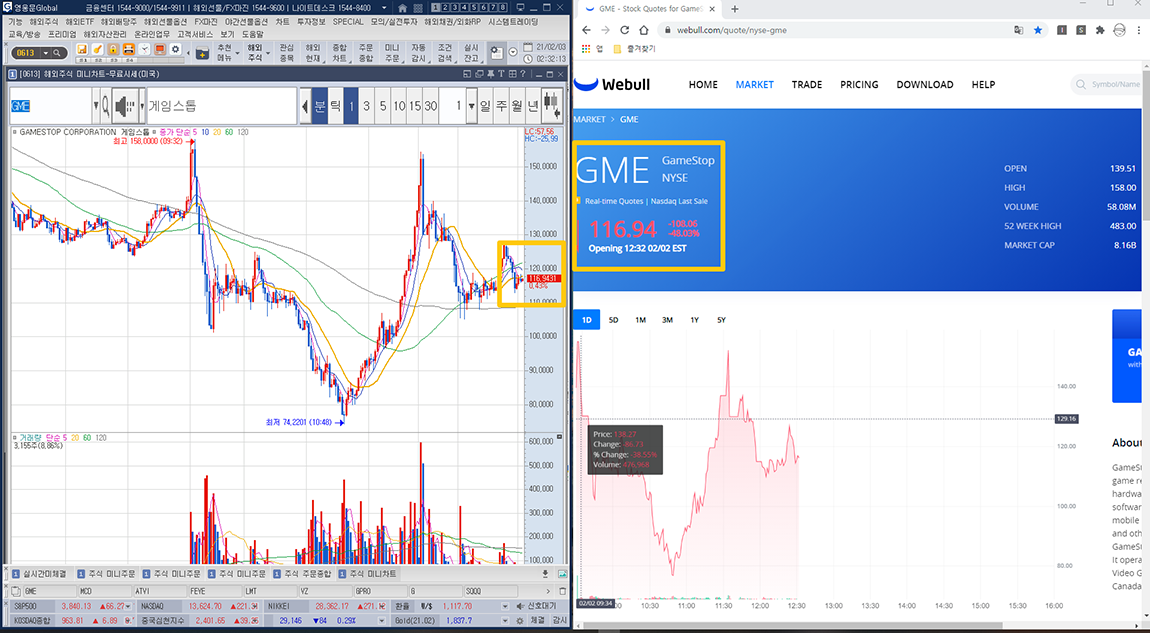1150x633 pixels.
Task: Click the pin icon in chart window title bar
Action: [491, 74]
